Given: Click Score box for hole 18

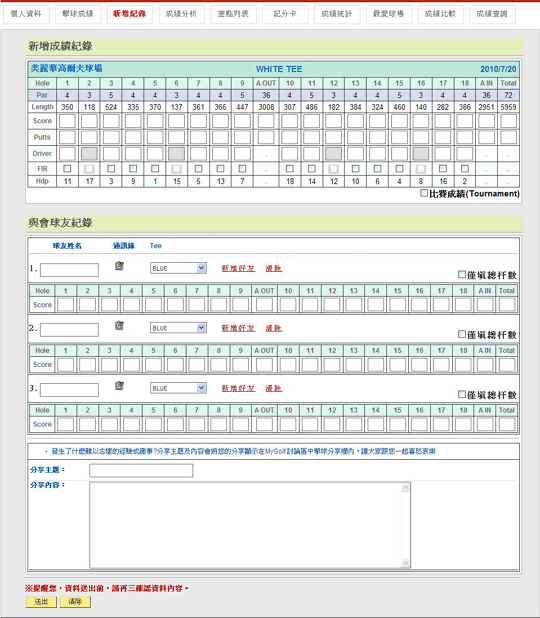Looking at the screenshot, I should (x=465, y=121).
